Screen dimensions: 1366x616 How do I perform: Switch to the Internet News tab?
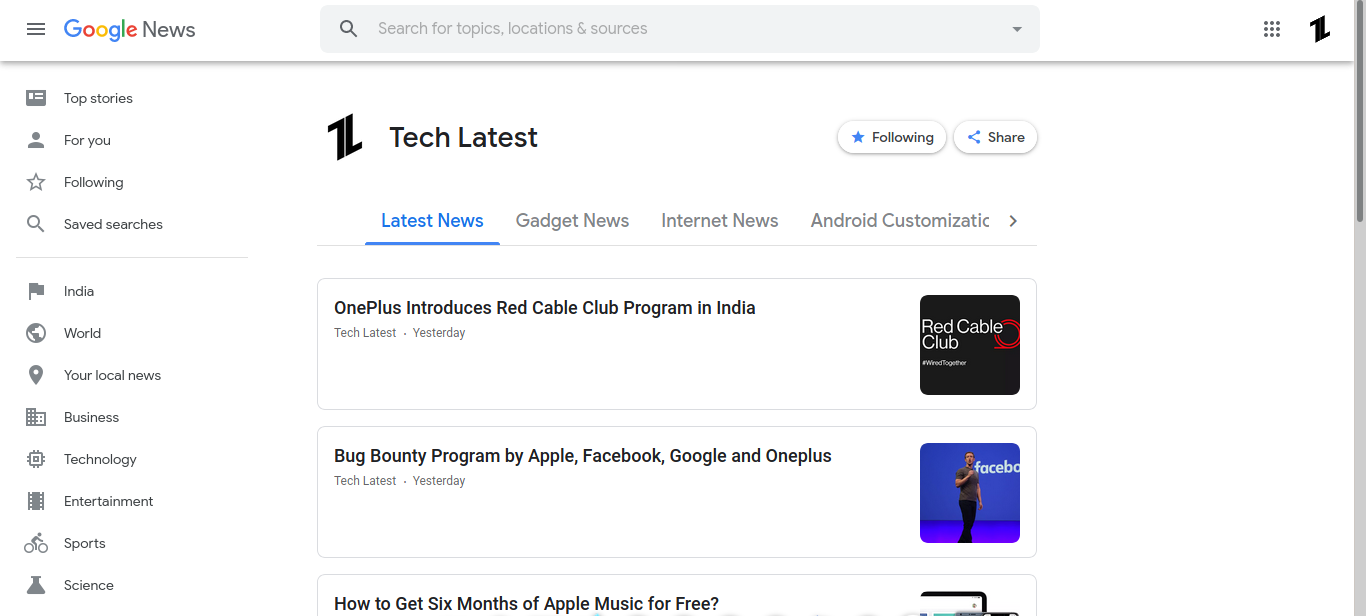(720, 221)
